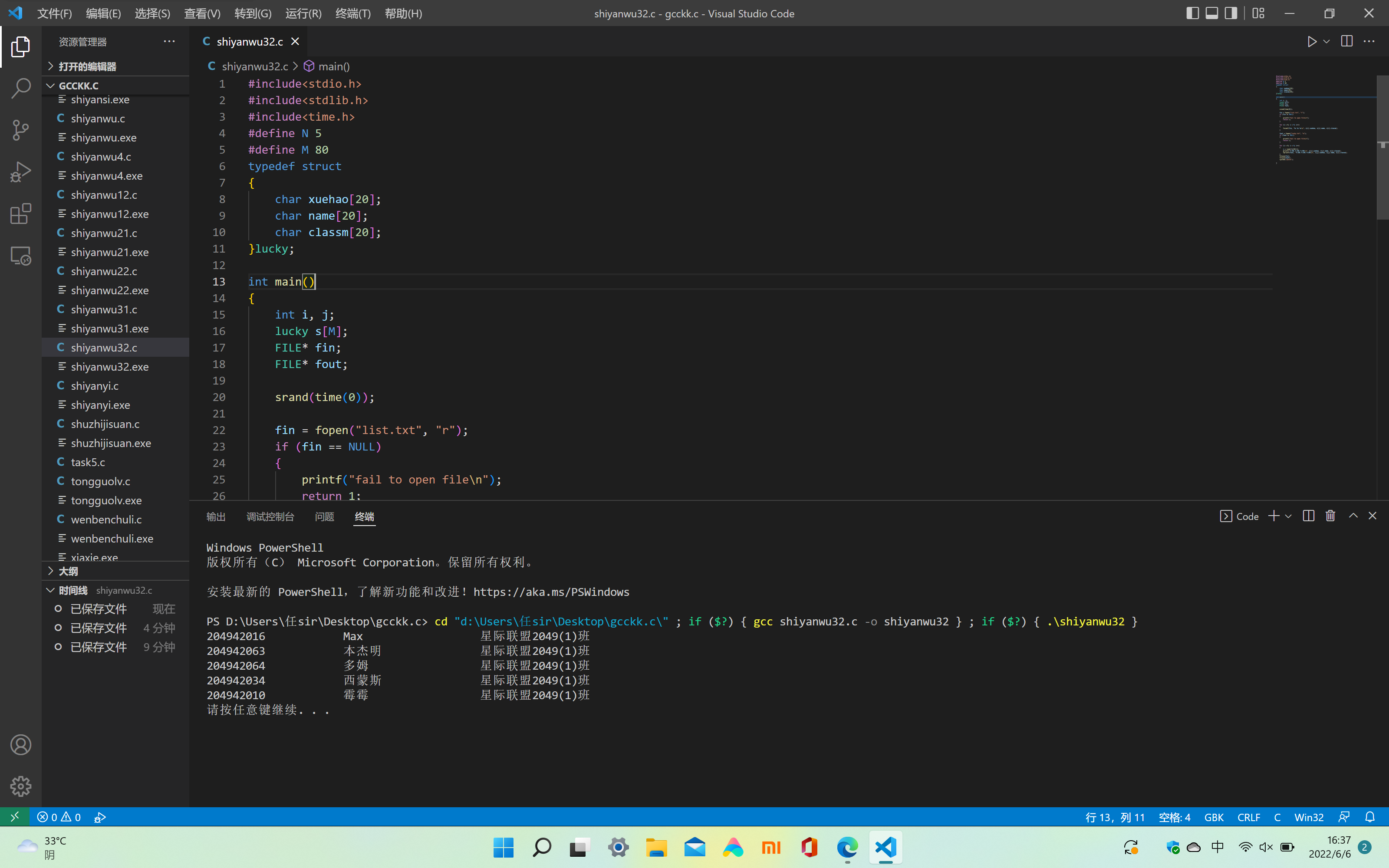Customize layout icon in title bar
This screenshot has width=1389, height=868.
pos(1259,13)
